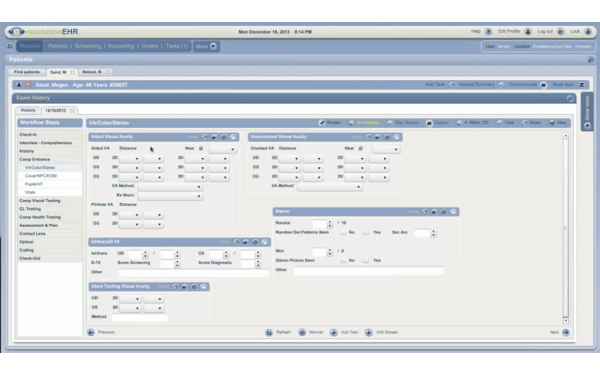
Task: Click the Previous arrow icon
Action: click(x=91, y=332)
